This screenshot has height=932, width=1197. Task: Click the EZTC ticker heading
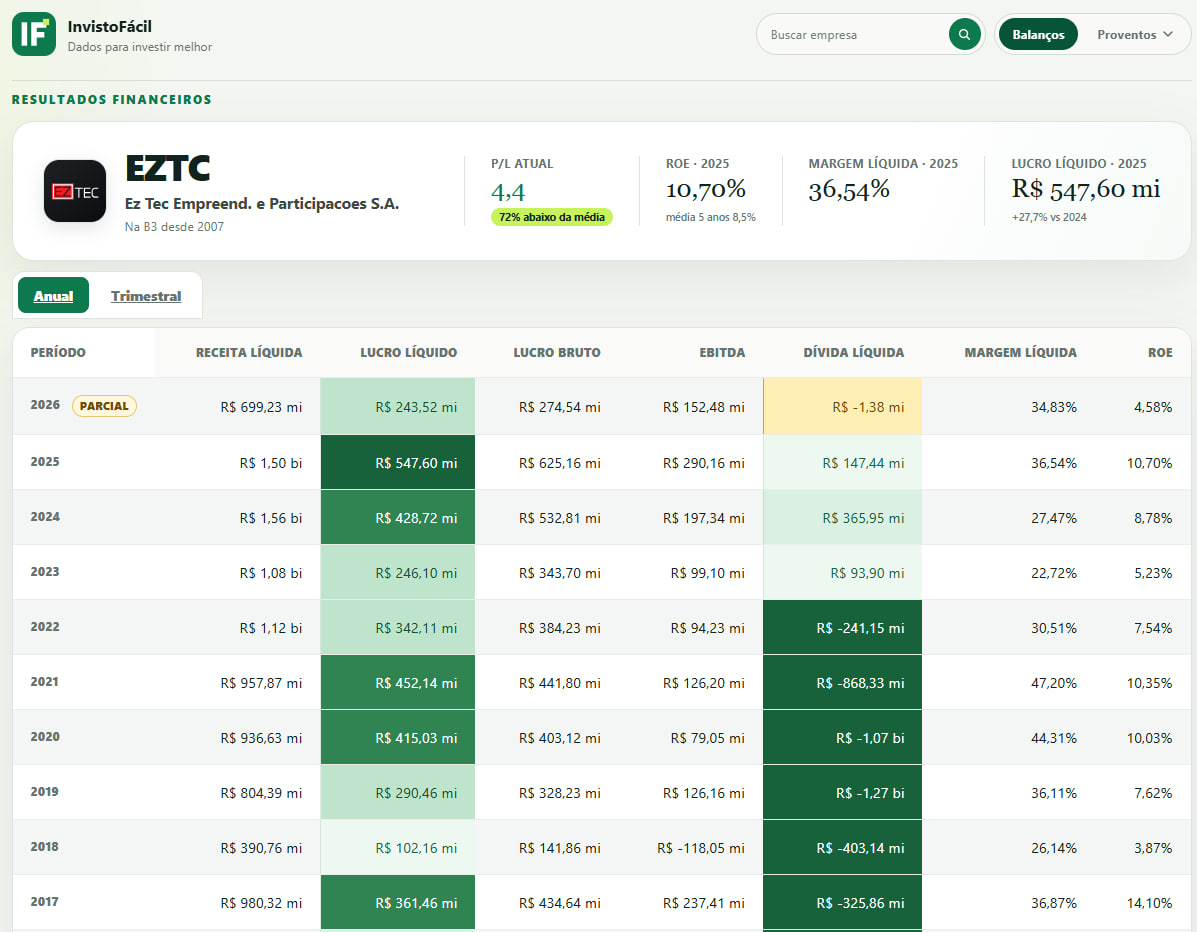167,168
